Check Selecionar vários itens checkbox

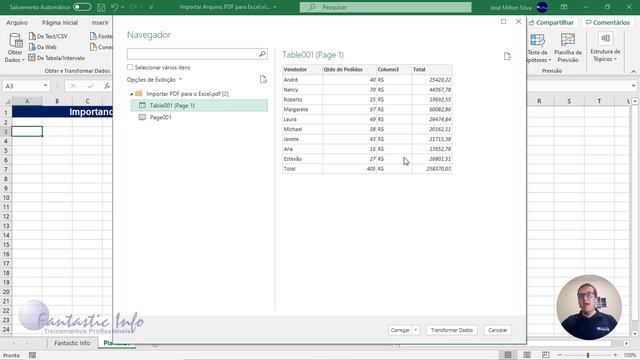coord(130,67)
